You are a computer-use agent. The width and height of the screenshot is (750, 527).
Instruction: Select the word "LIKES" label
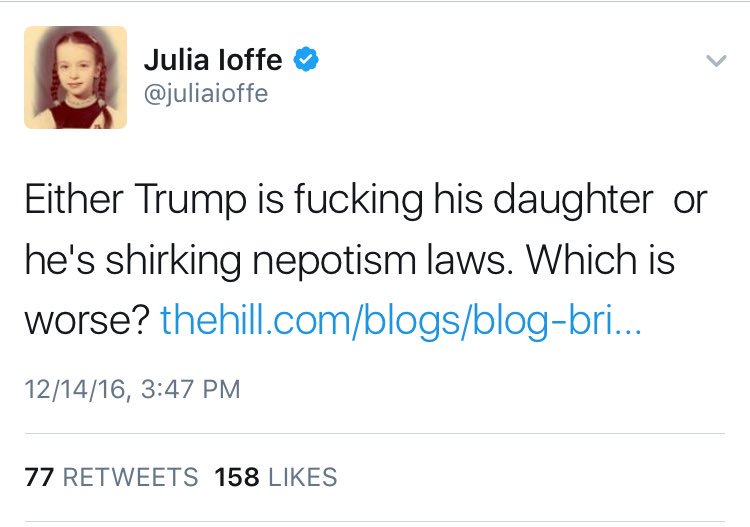coord(301,477)
